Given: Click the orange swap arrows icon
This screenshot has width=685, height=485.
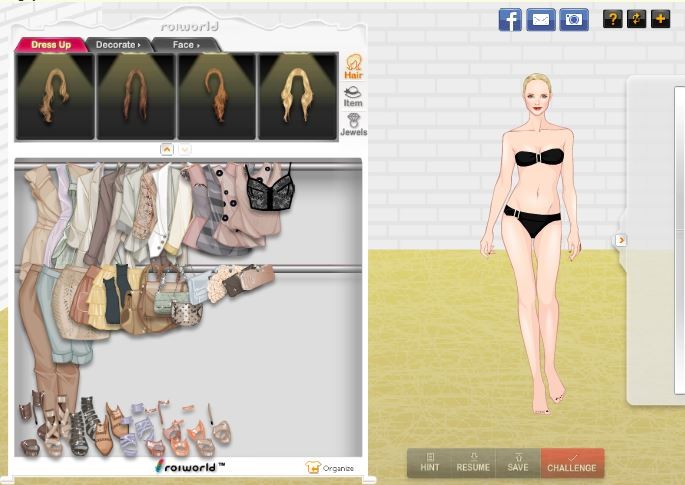Looking at the screenshot, I should (636, 19).
